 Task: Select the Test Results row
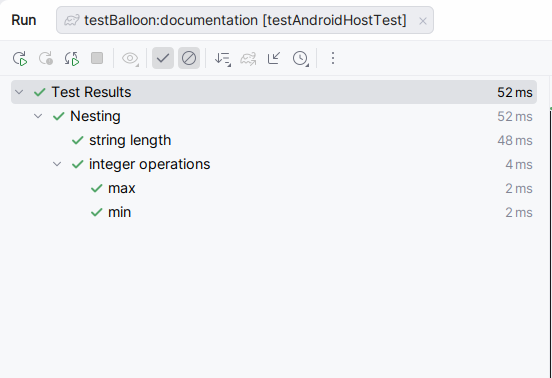274,92
